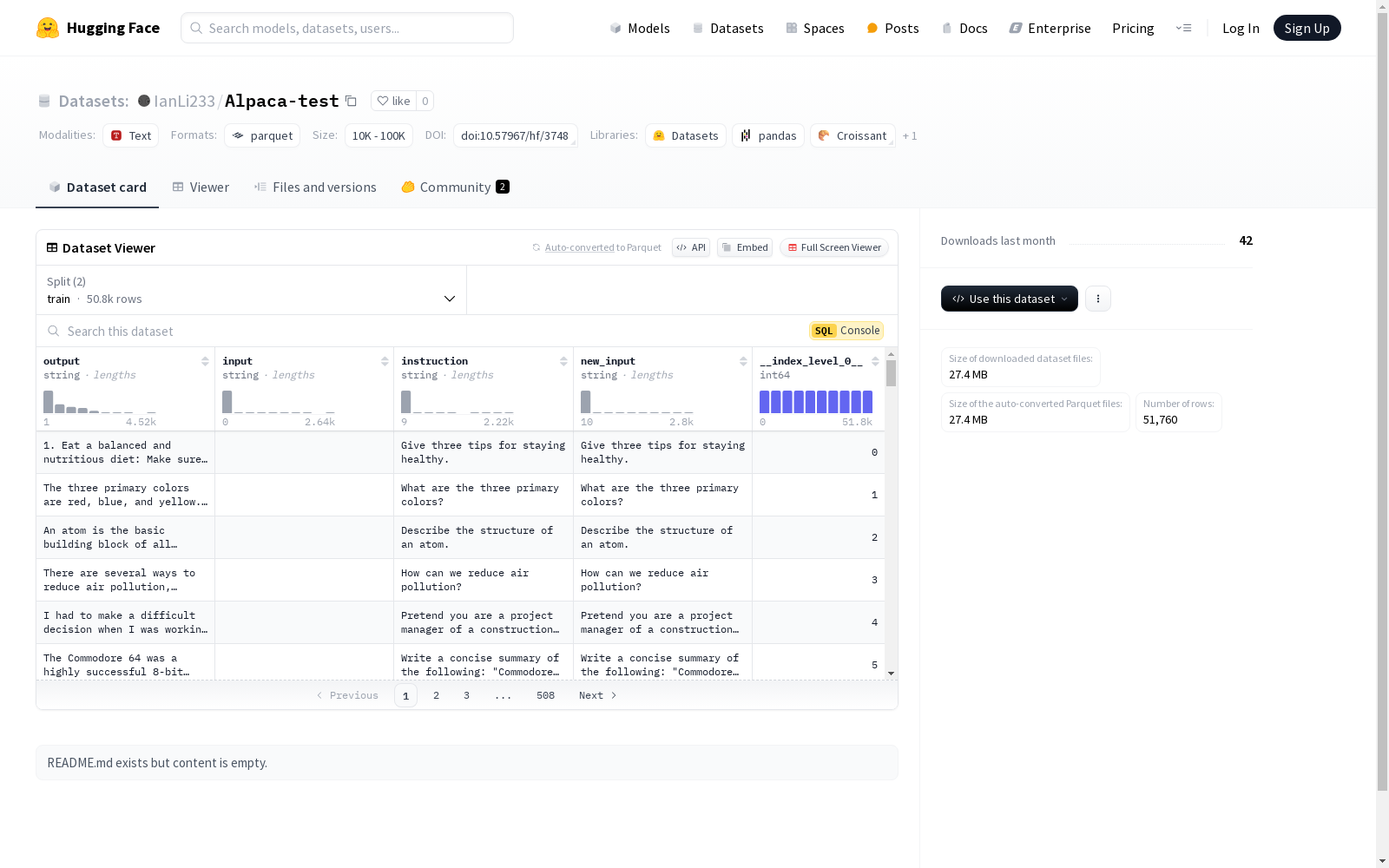1389x868 pixels.
Task: Switch to the Dataset card tab
Action: (x=97, y=187)
